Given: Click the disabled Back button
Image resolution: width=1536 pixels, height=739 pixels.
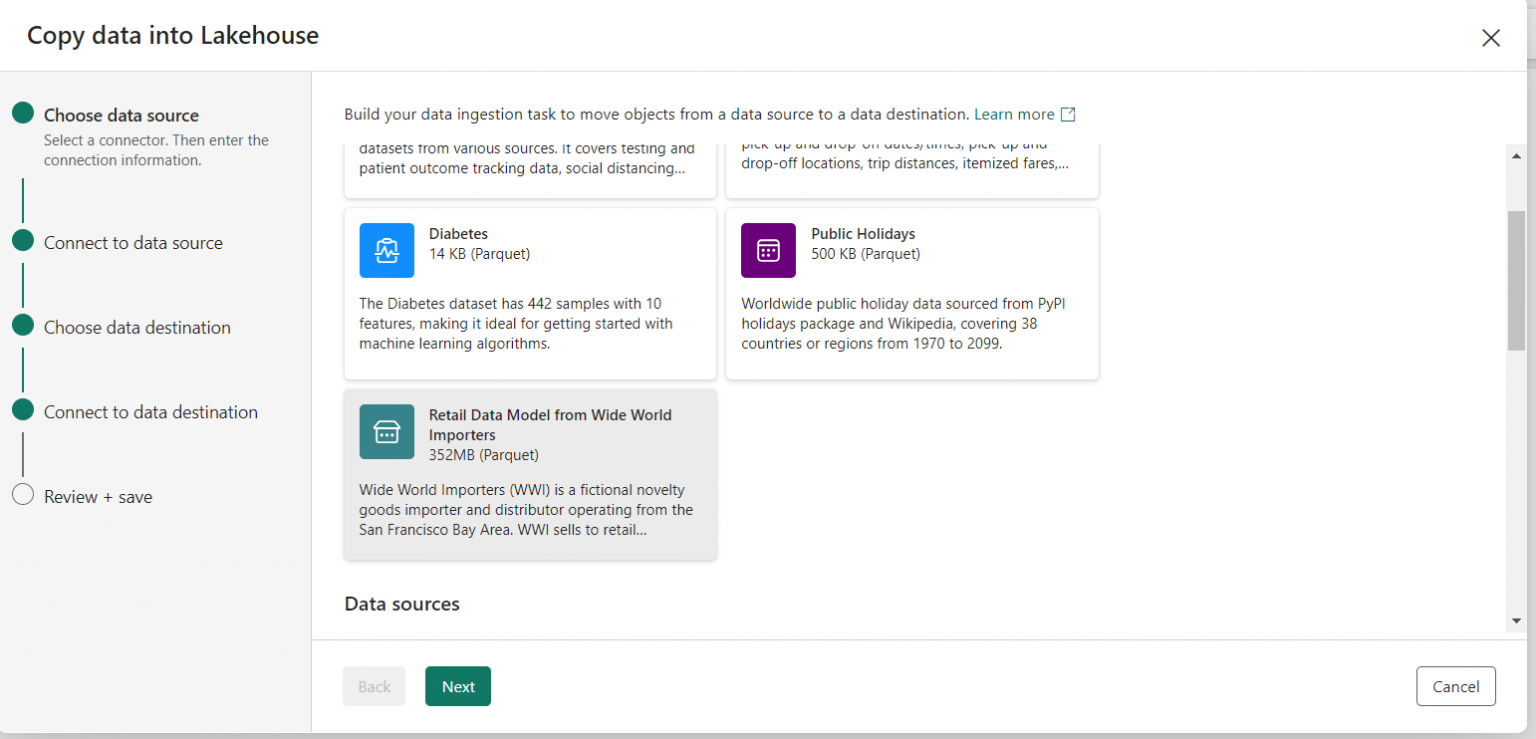Looking at the screenshot, I should point(373,686).
